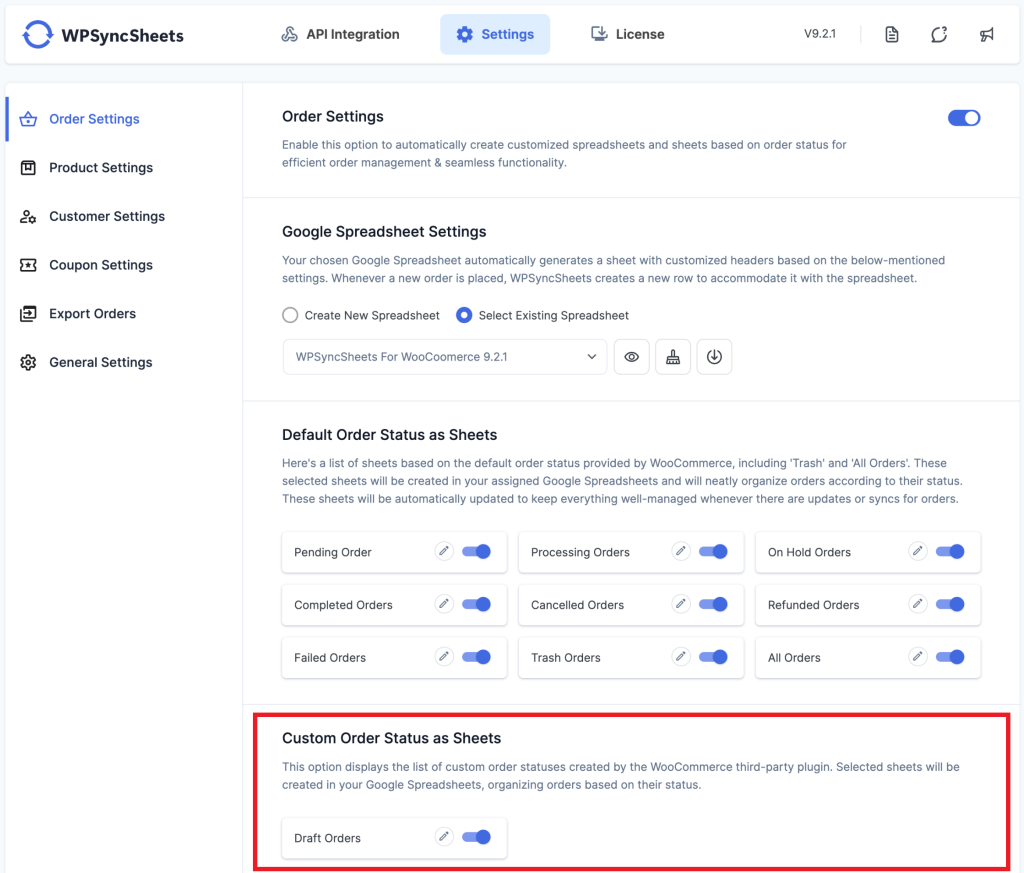Viewport: 1024px width, 873px height.
Task: Click the V9.2.1 version label
Action: click(820, 34)
